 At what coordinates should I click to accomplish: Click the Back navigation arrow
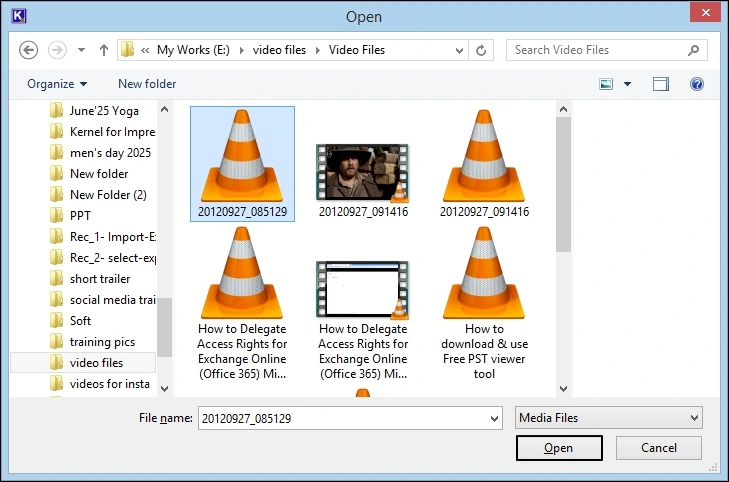pos(28,50)
